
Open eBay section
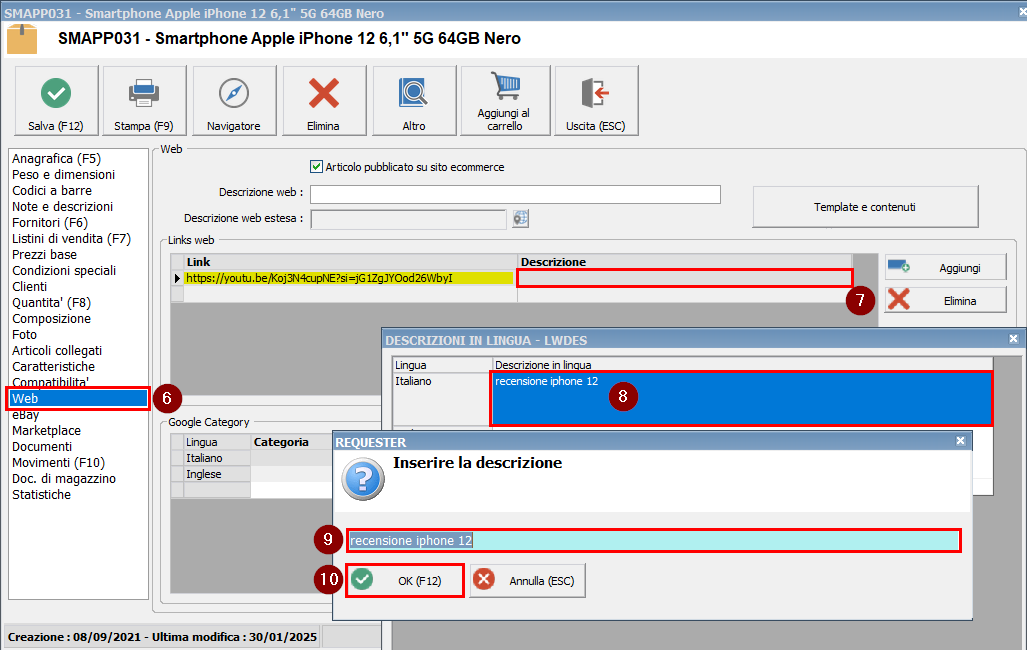(x=26, y=415)
